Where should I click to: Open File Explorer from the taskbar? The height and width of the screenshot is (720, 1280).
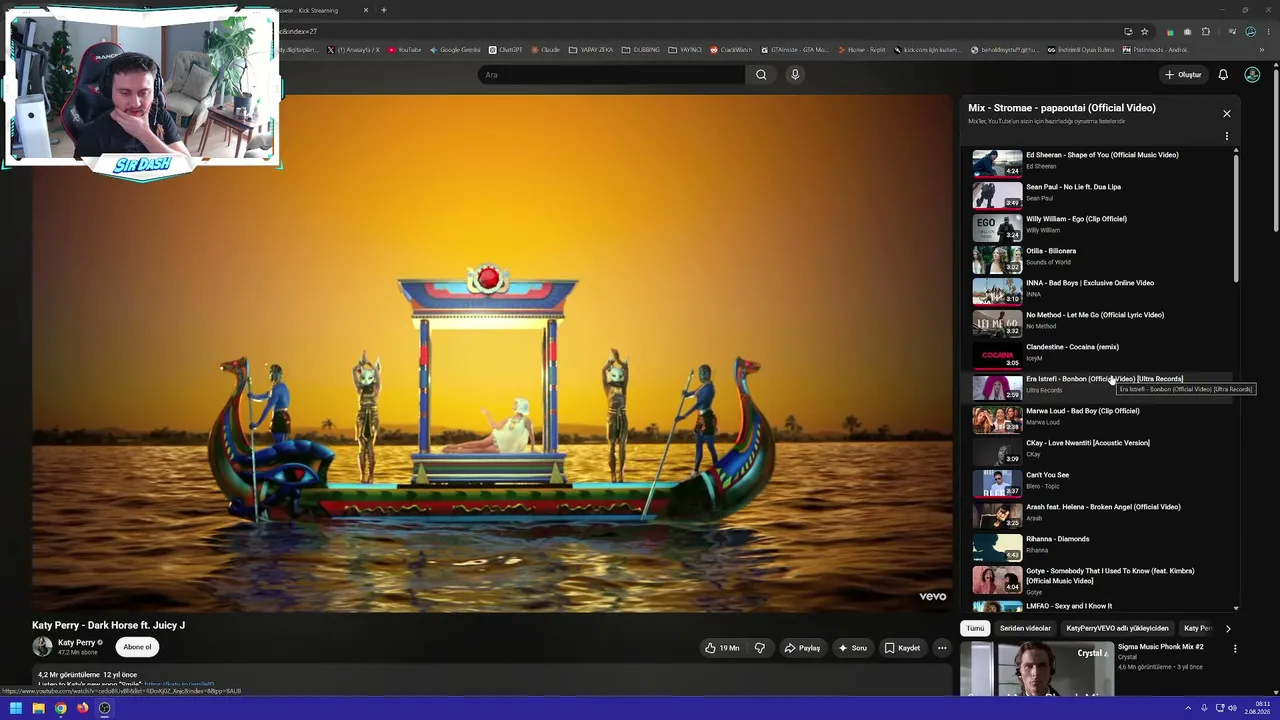click(38, 708)
